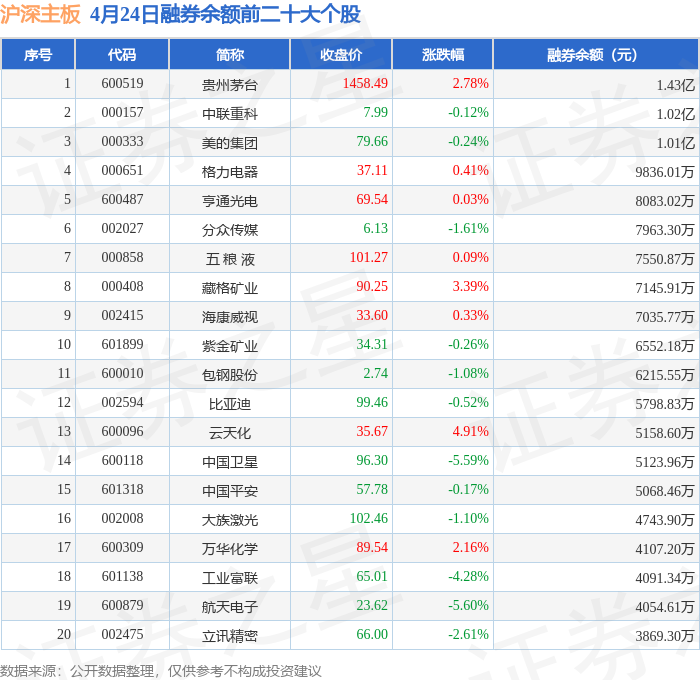700x680 pixels.
Task: Click closing price 101.27
Action: pos(369,257)
